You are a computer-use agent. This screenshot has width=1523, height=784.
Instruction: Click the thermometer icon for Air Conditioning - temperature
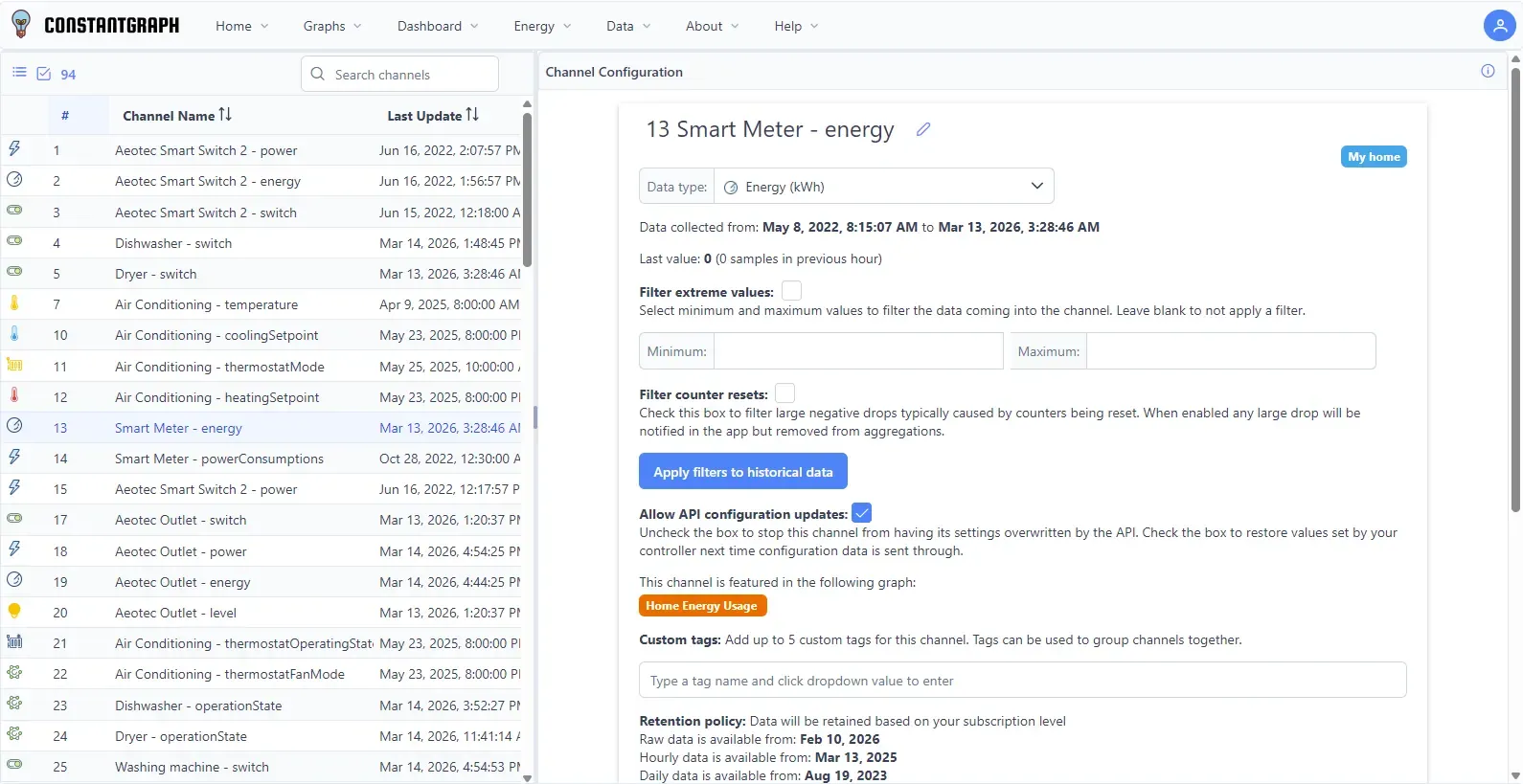tap(14, 303)
